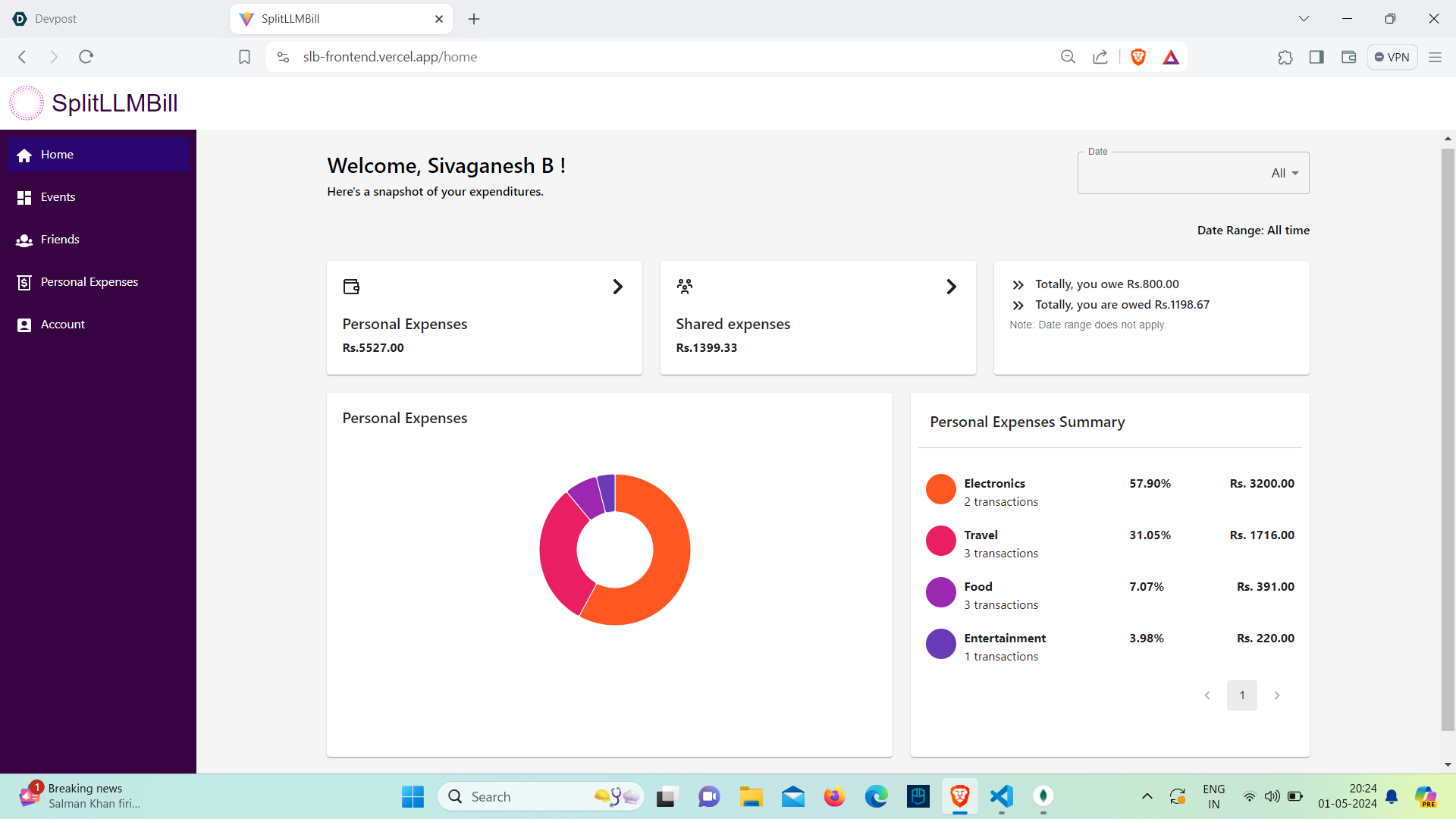Go to the Events sidebar page

[58, 197]
